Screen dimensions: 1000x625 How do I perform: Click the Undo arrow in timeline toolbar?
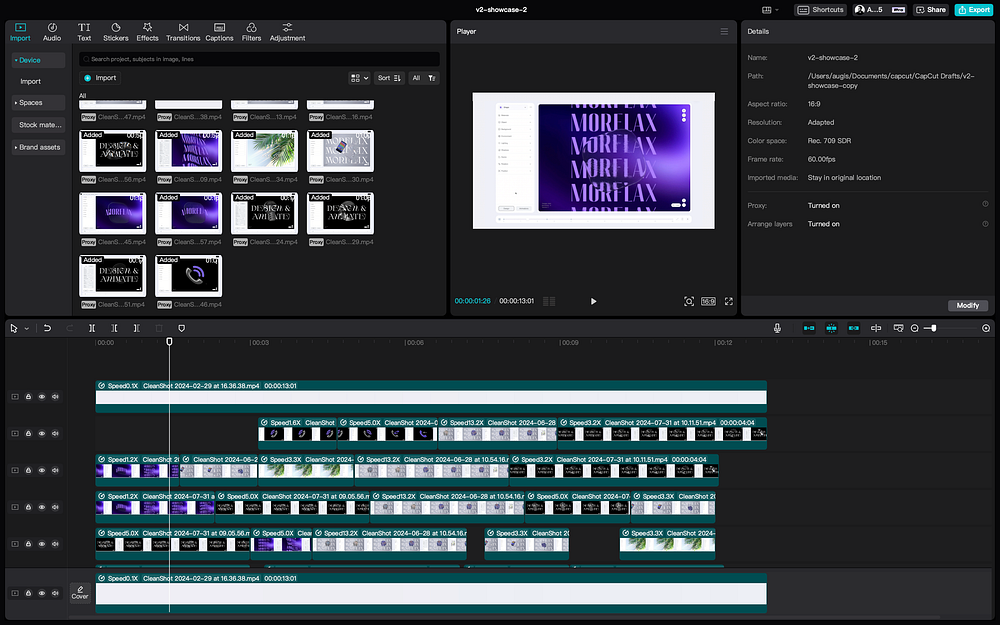[47, 328]
